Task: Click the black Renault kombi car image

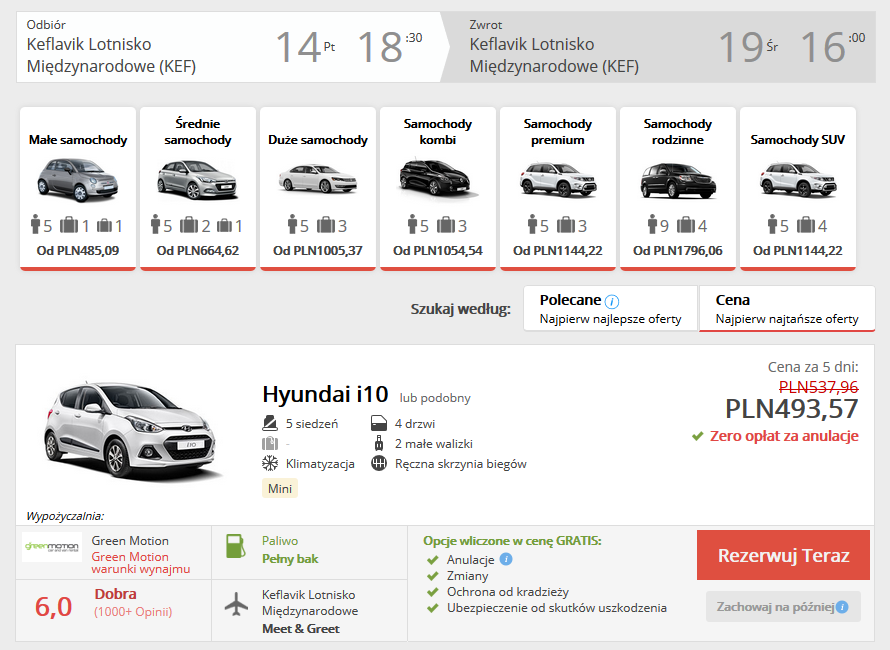Action: click(x=438, y=178)
